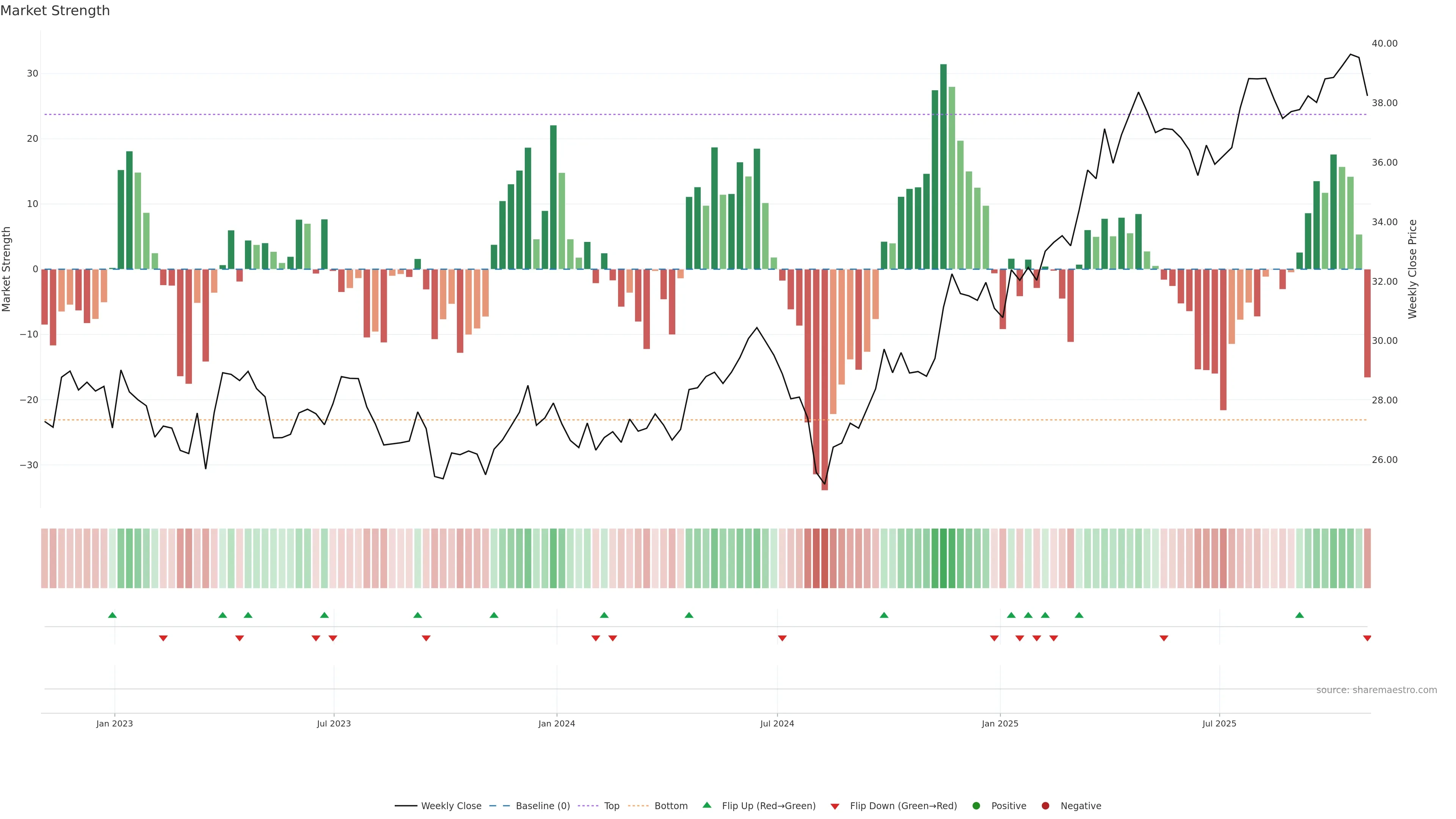Viewport: 1456px width, 819px height.
Task: Click the green flip-up triangle just before Jul 2023
Action: tap(325, 615)
